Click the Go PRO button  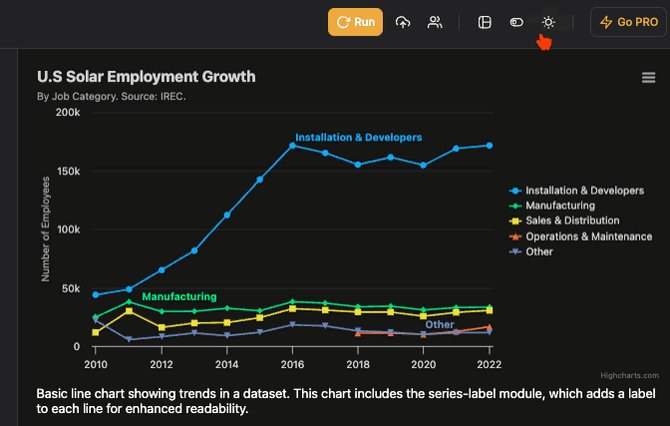tap(629, 22)
